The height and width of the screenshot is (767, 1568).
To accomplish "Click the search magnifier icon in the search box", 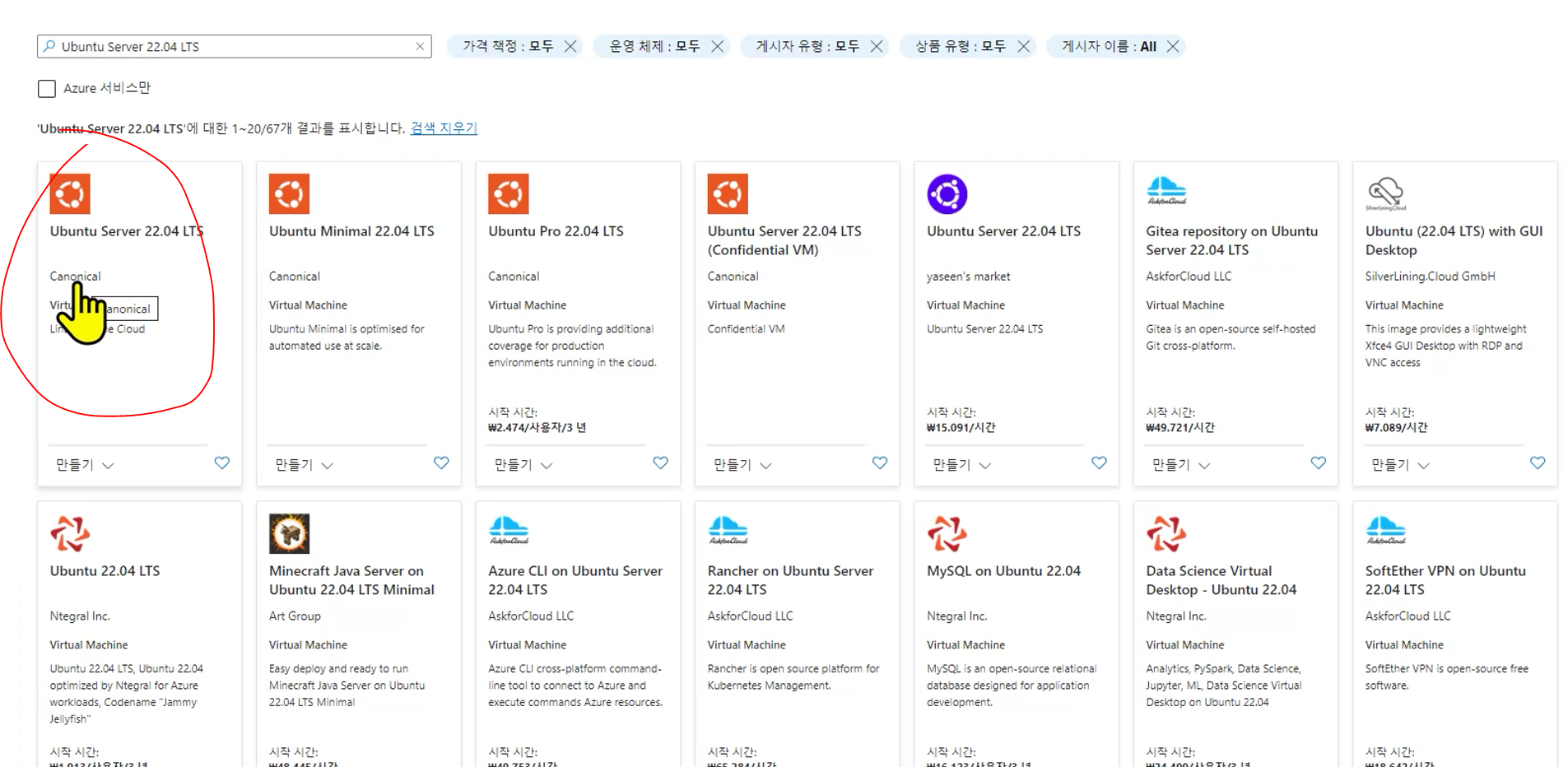I will pos(49,46).
